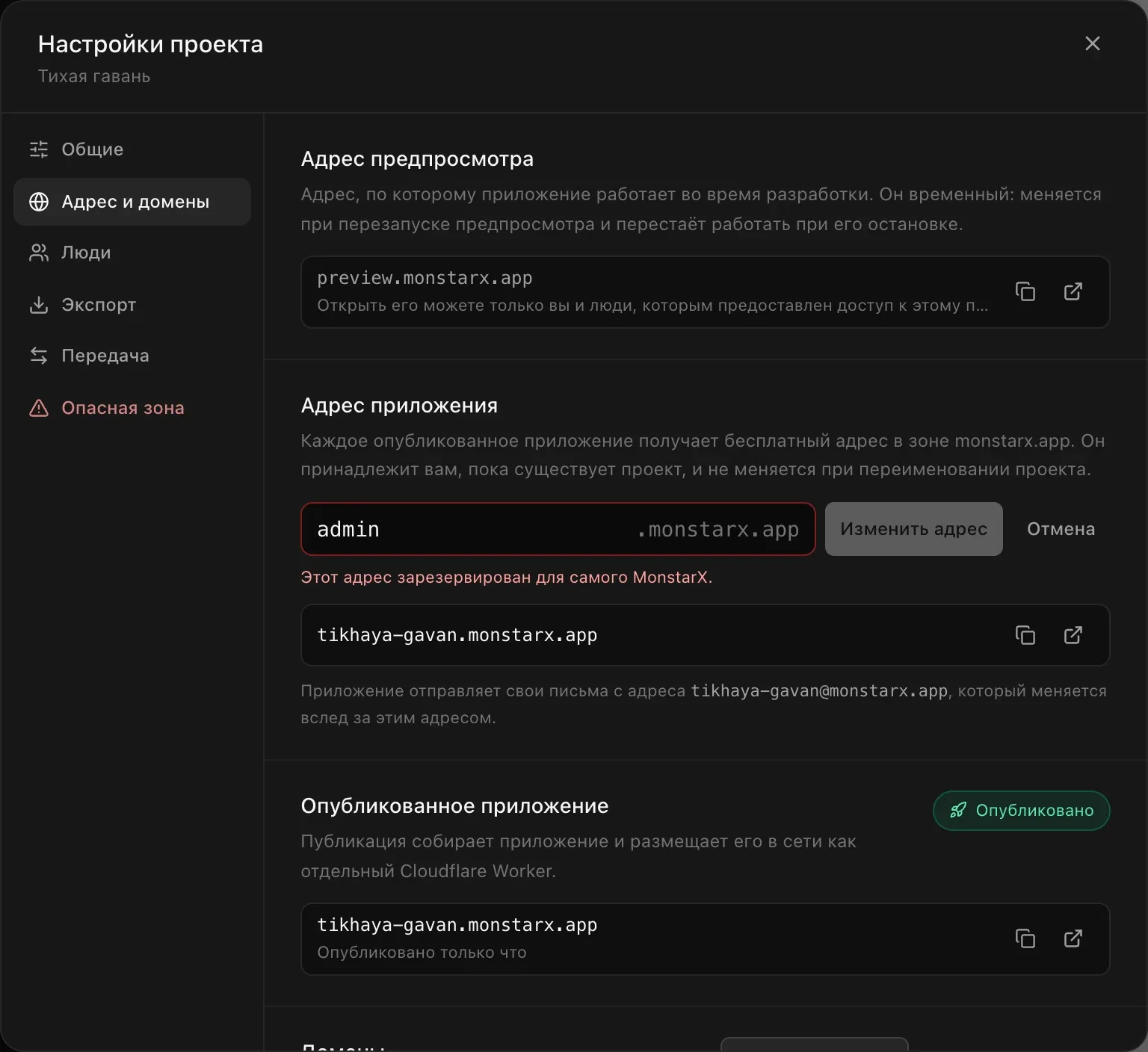The height and width of the screenshot is (1052, 1148).
Task: Cancel address editing with Отмена
Action: [1061, 529]
